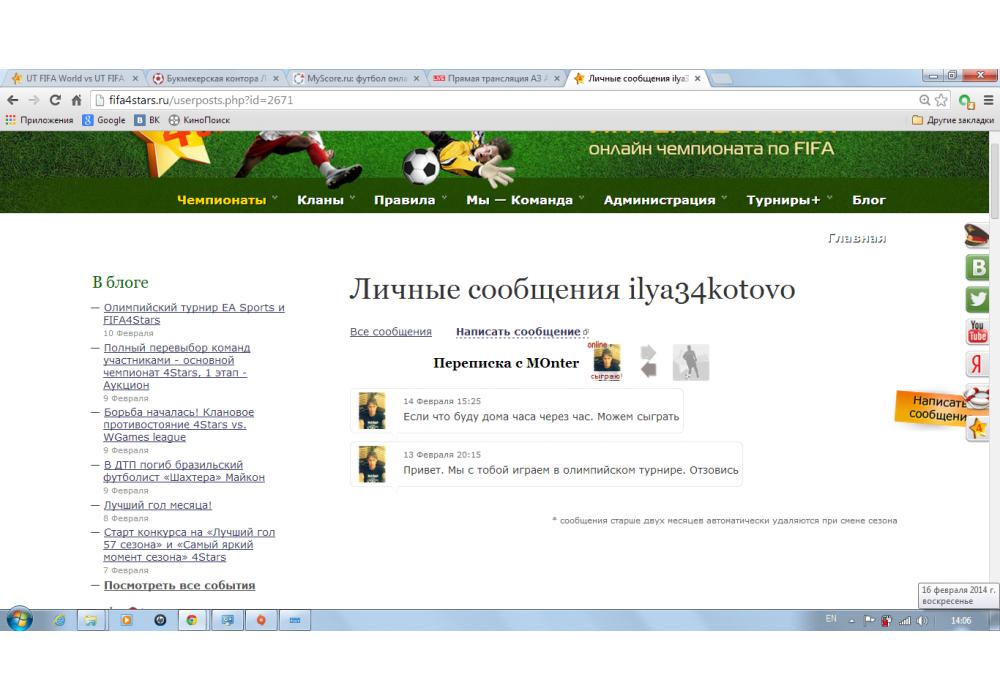
Task: Open the Twitter share icon
Action: tap(977, 299)
